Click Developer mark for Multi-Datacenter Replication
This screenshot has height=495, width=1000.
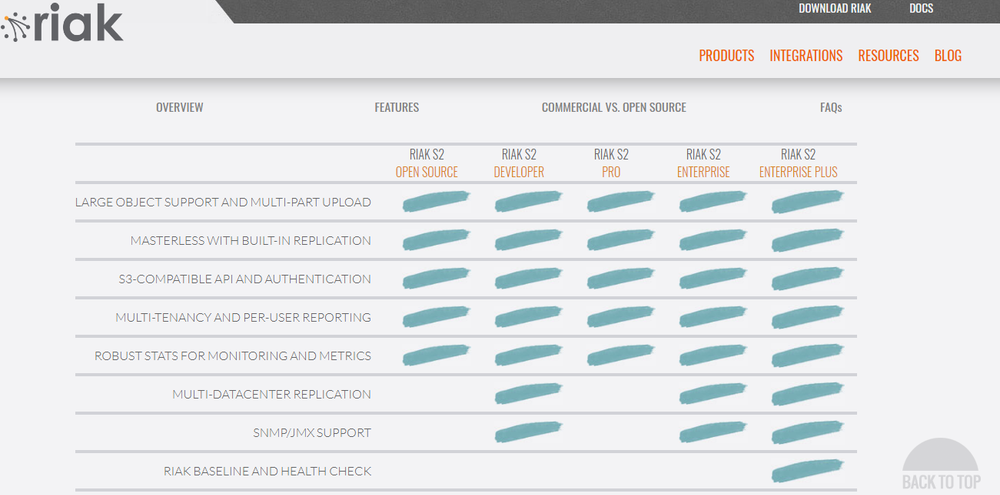[529, 394]
